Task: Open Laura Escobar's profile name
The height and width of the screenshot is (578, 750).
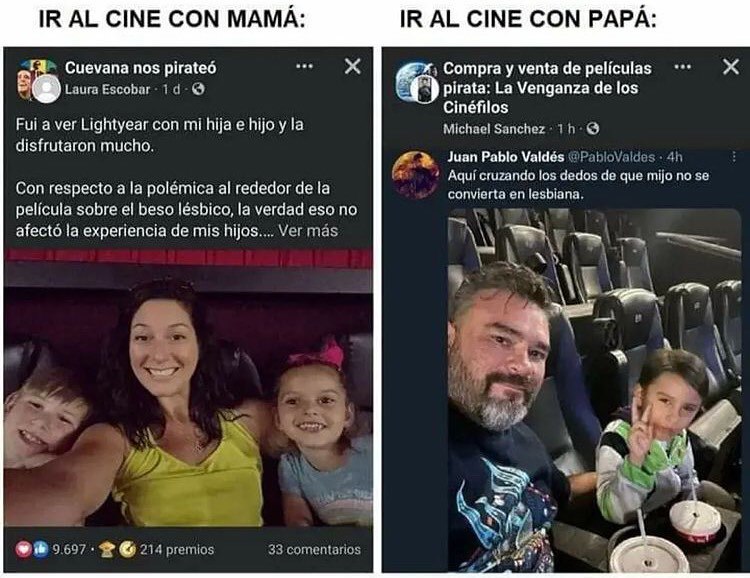Action: [x=108, y=89]
